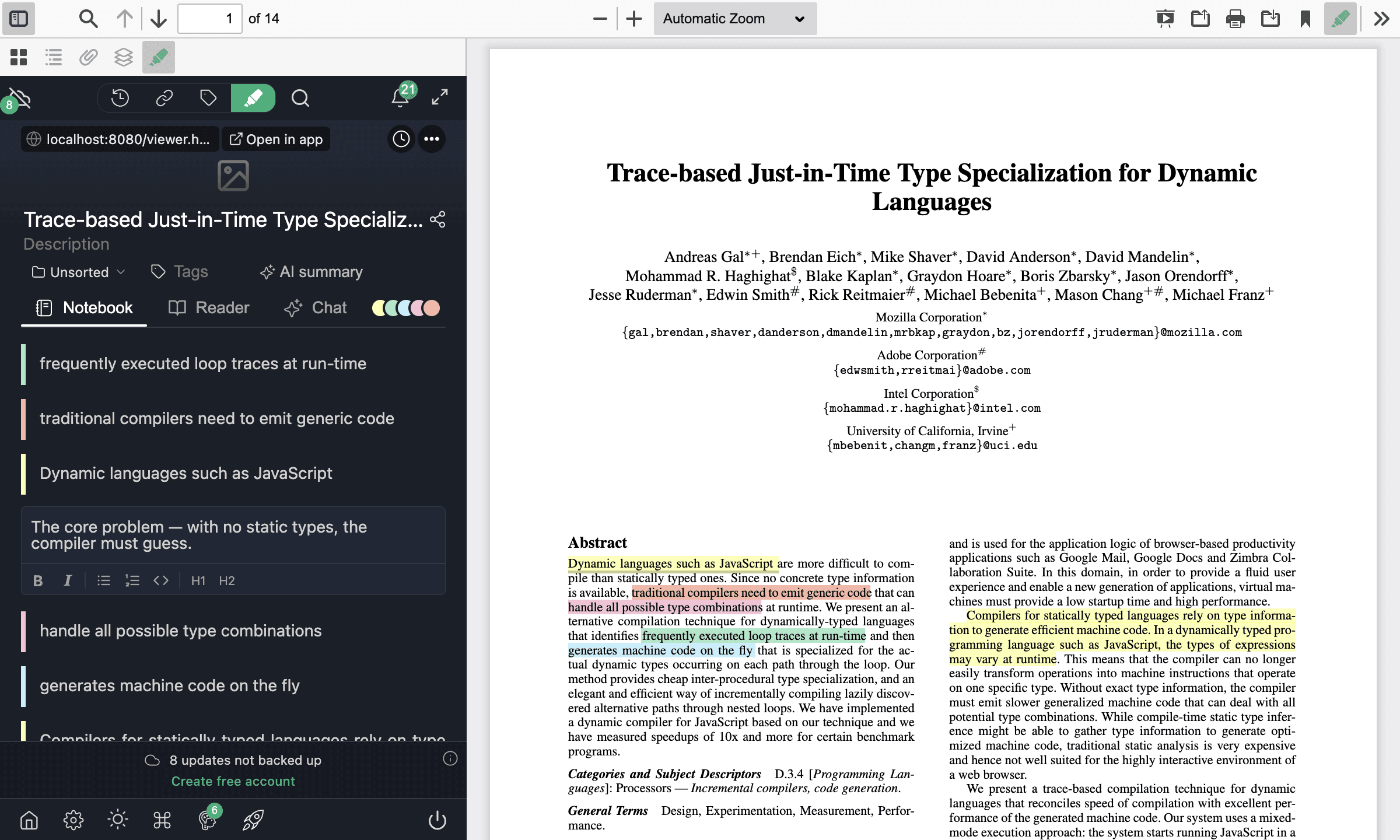Click the power button icon
Screen dimensions: 1400x840
tap(437, 820)
